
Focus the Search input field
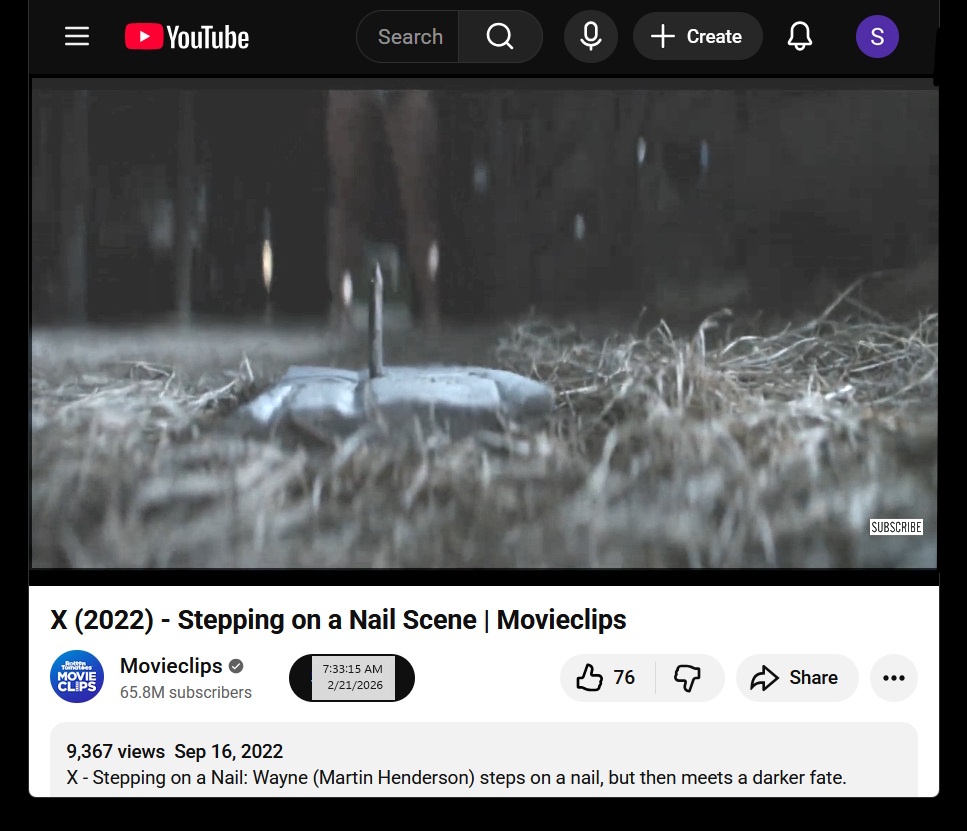(410, 37)
